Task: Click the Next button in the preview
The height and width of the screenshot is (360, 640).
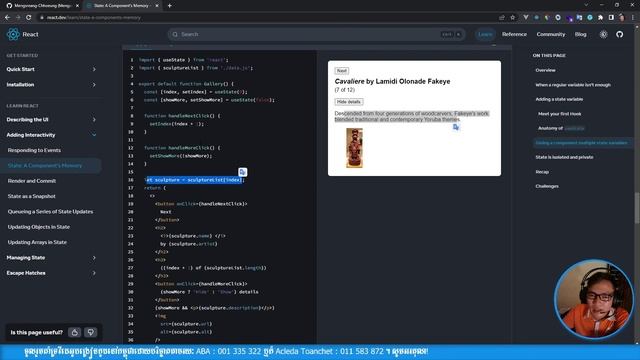Action: point(342,71)
